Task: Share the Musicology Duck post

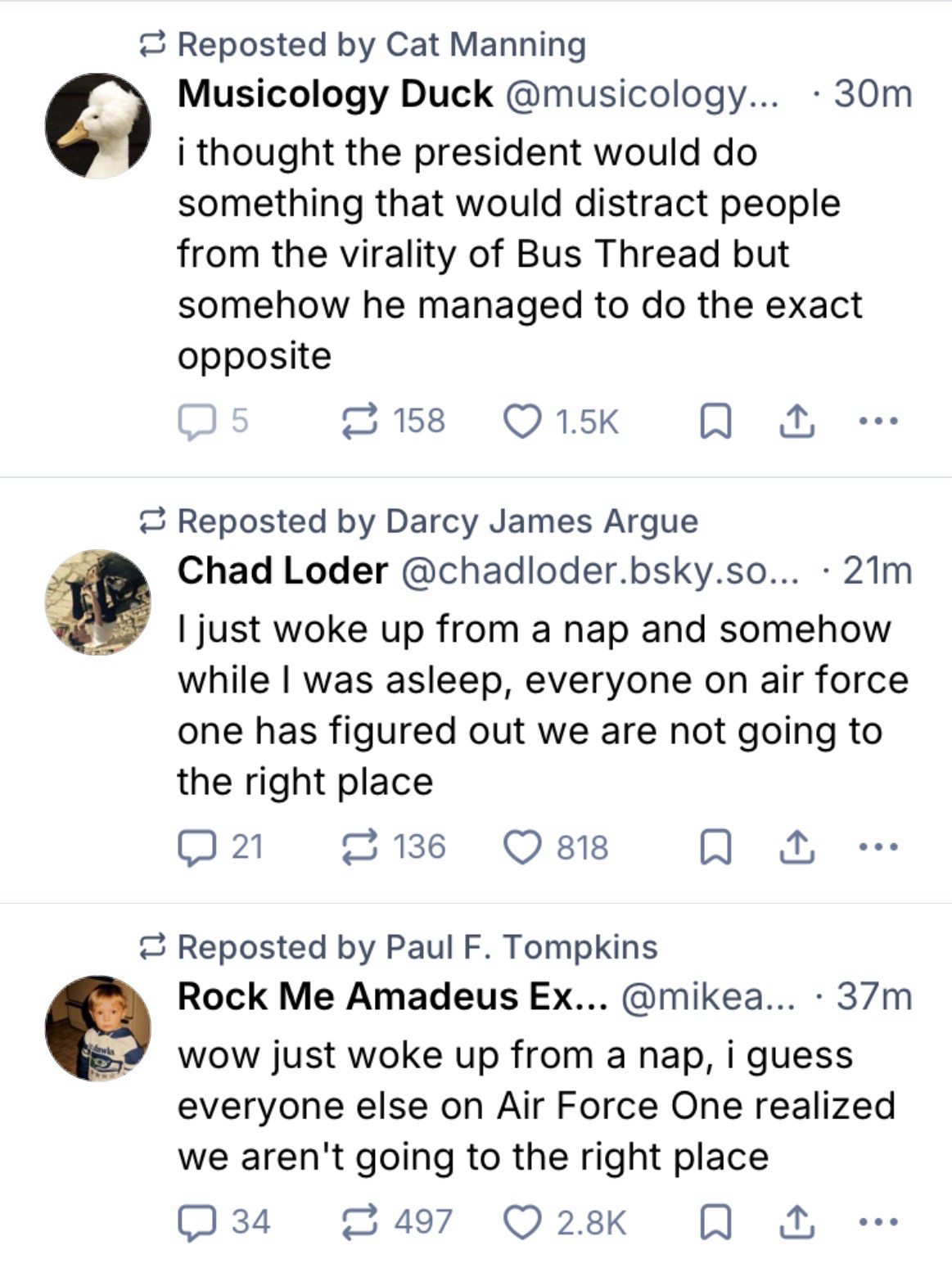Action: [x=796, y=422]
